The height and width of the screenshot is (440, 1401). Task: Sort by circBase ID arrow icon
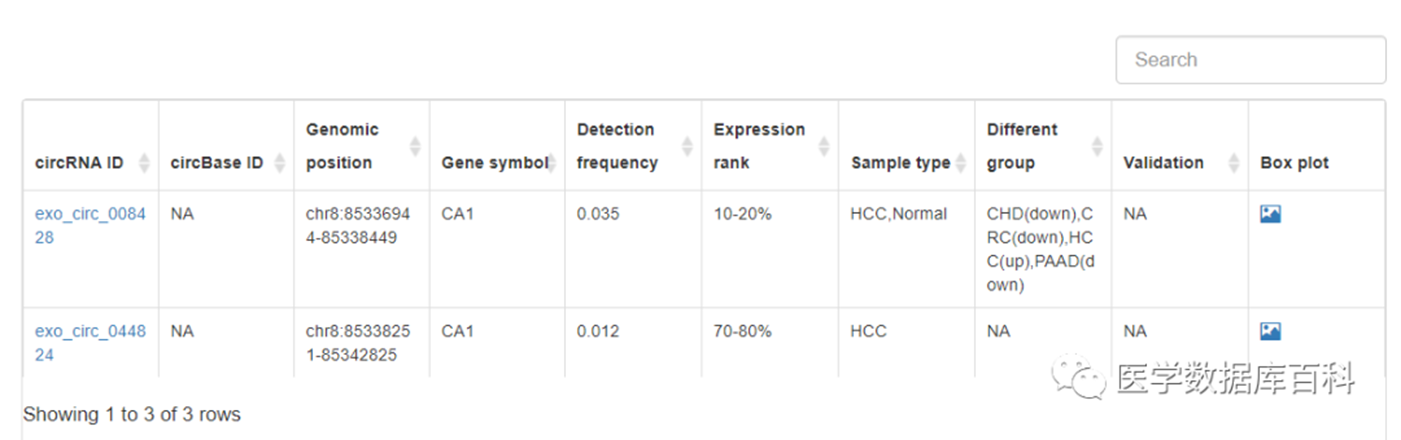[x=280, y=162]
